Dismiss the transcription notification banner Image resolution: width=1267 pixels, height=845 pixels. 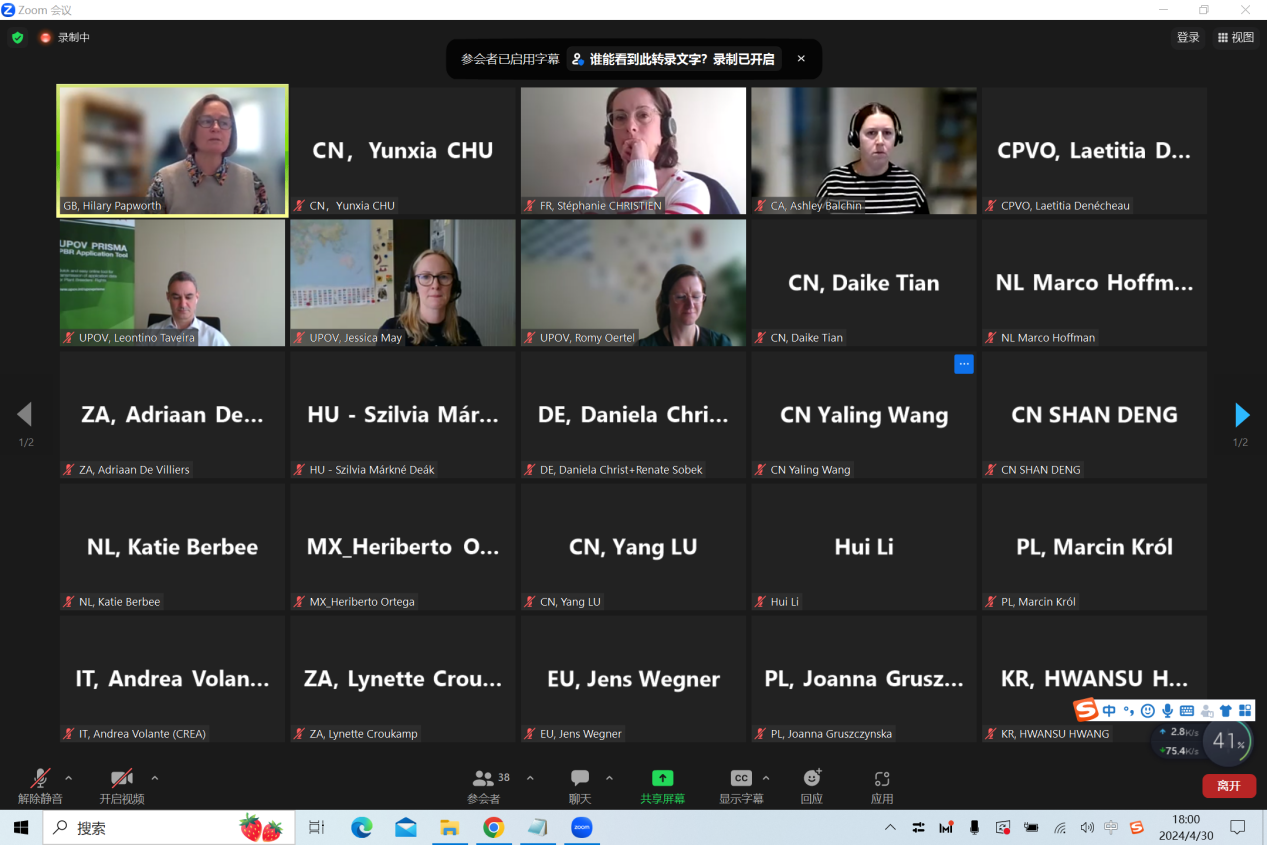(x=801, y=59)
